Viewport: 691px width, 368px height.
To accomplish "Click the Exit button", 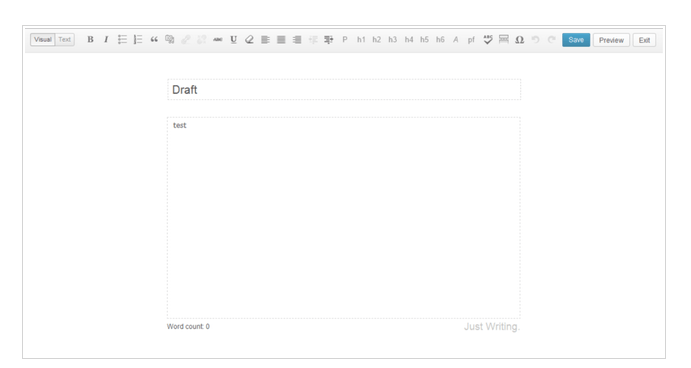I will click(644, 40).
